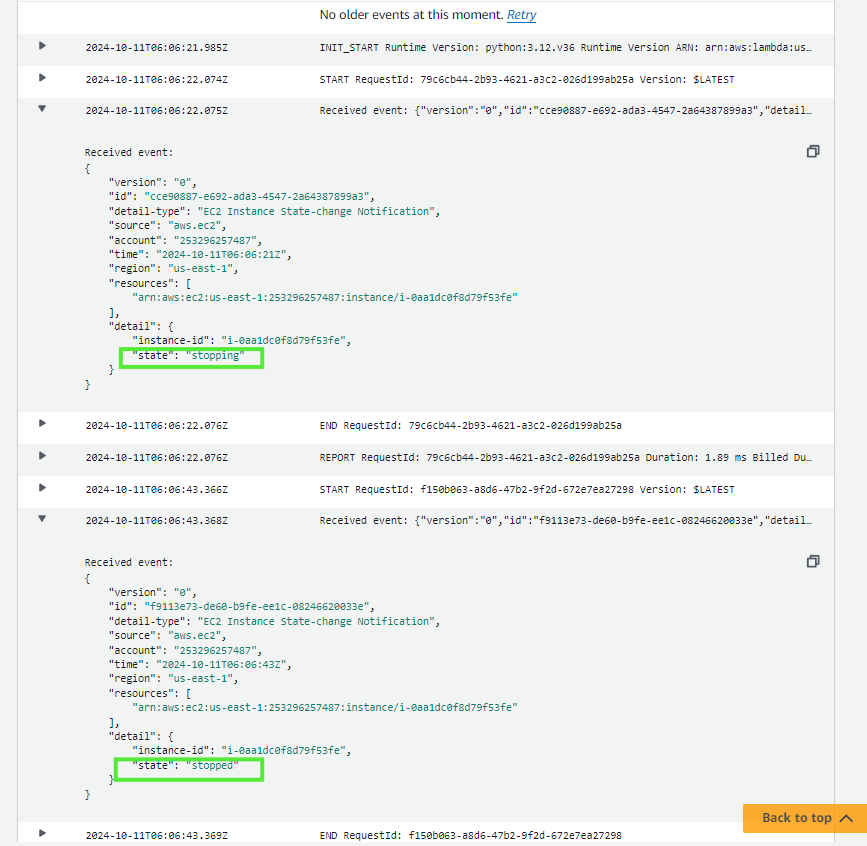Click timestamp 2024-10-11T06:06:43.366Z
Viewport: 867px width, 846px height.
point(156,489)
